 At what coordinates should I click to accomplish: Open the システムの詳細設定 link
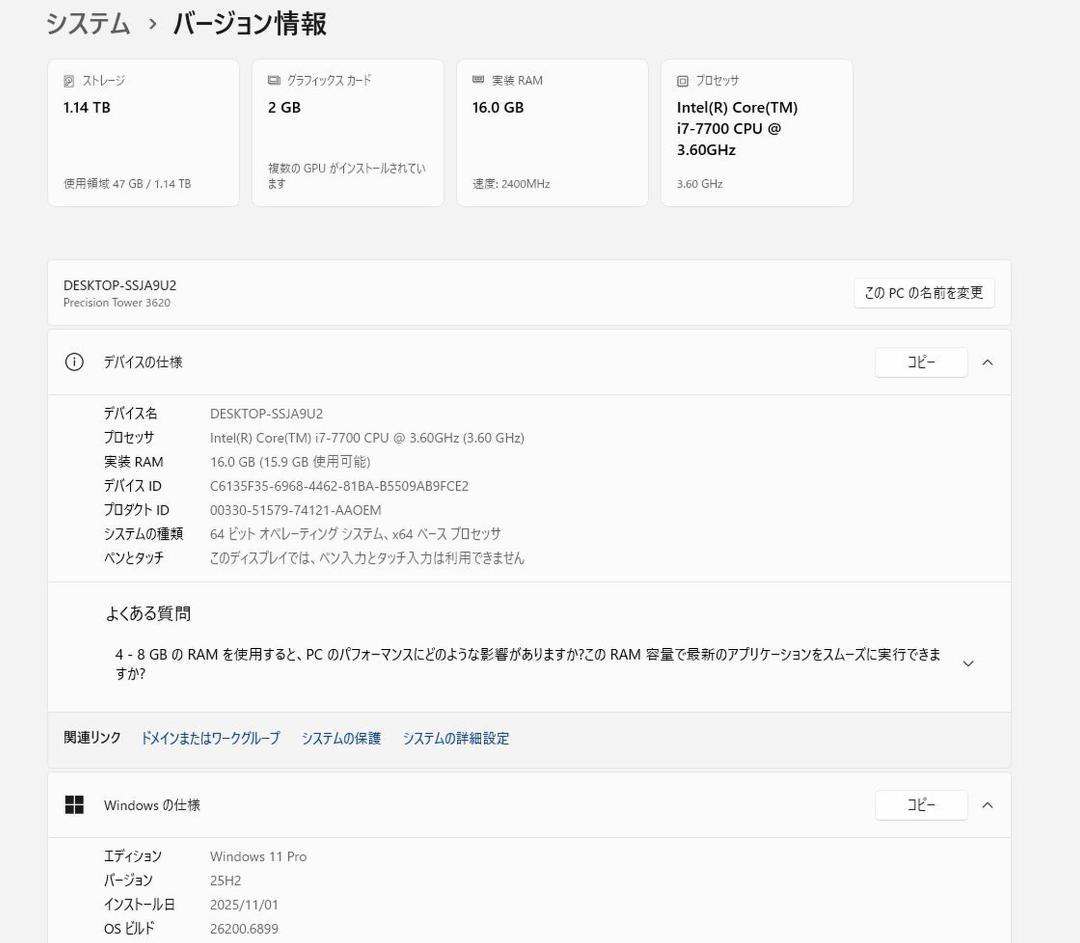pyautogui.click(x=455, y=738)
